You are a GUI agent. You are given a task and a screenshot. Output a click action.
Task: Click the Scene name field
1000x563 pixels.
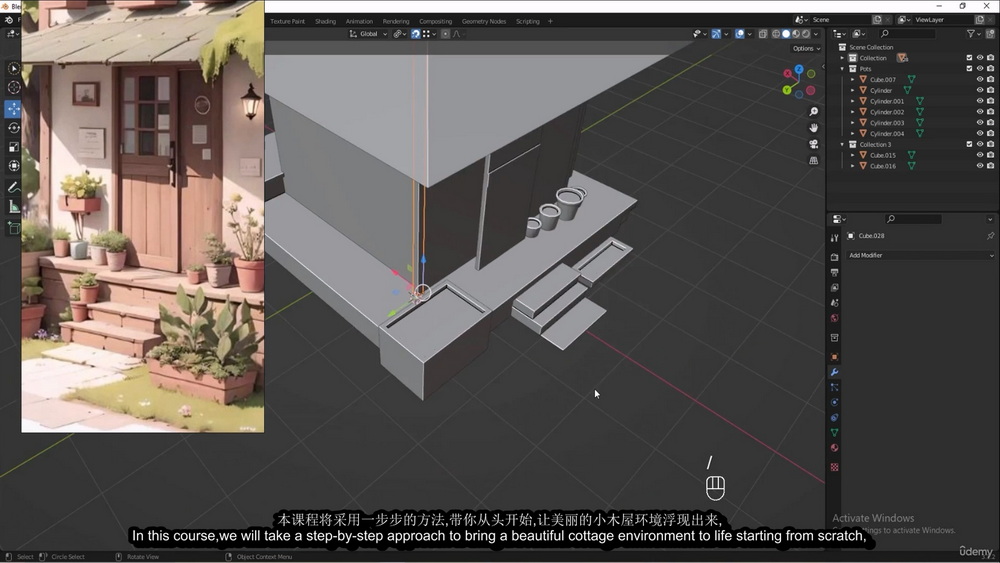(x=839, y=20)
